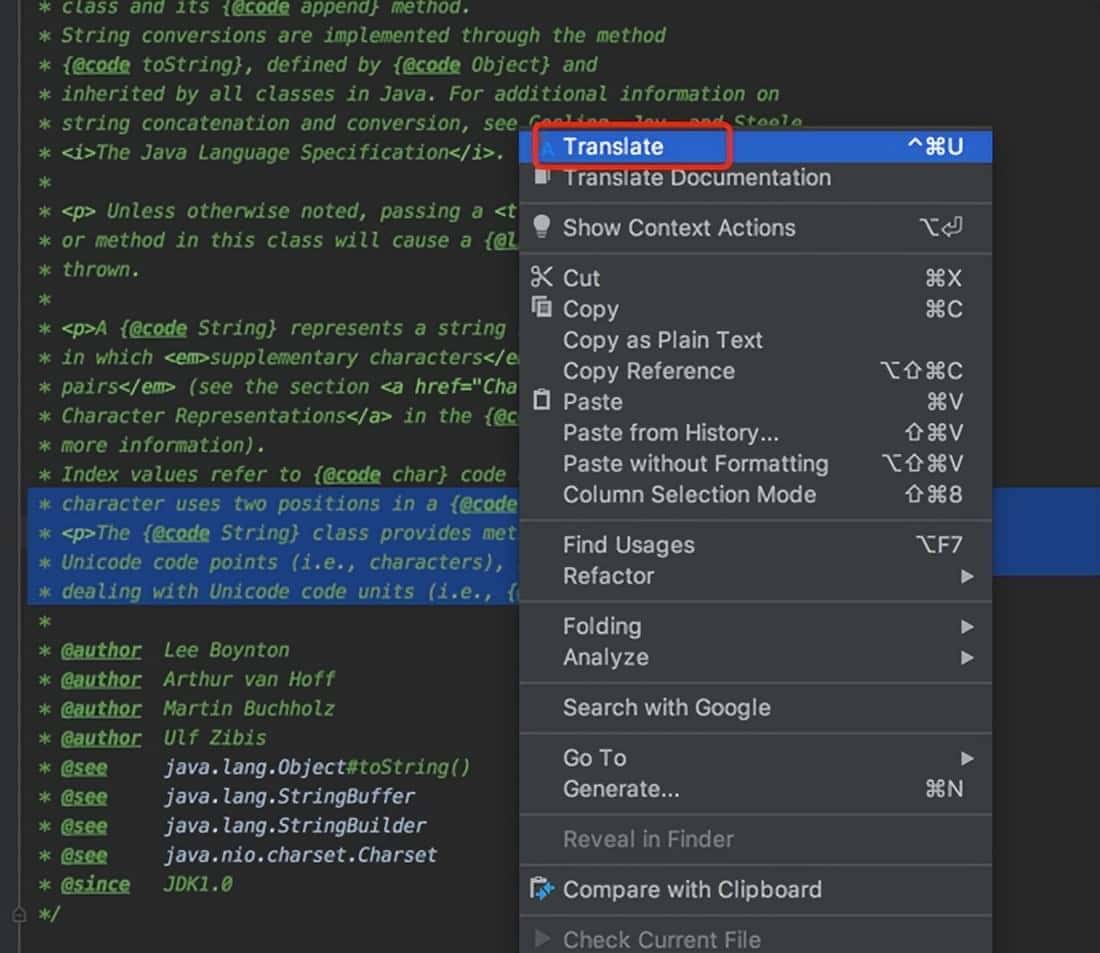Expand the Refactor submenu arrow
The height and width of the screenshot is (953, 1100).
[966, 576]
